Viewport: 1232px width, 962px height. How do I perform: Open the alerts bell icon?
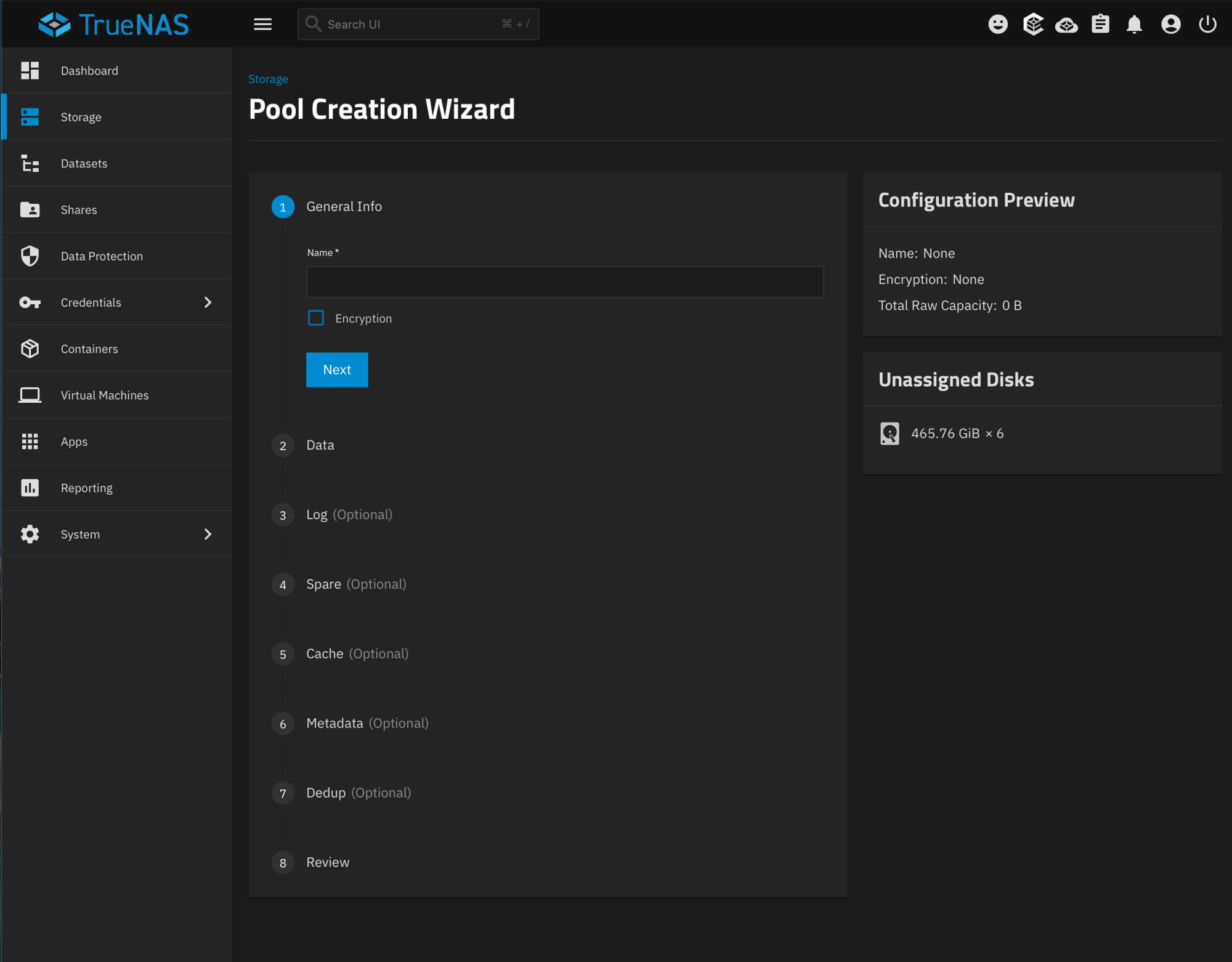(x=1134, y=24)
